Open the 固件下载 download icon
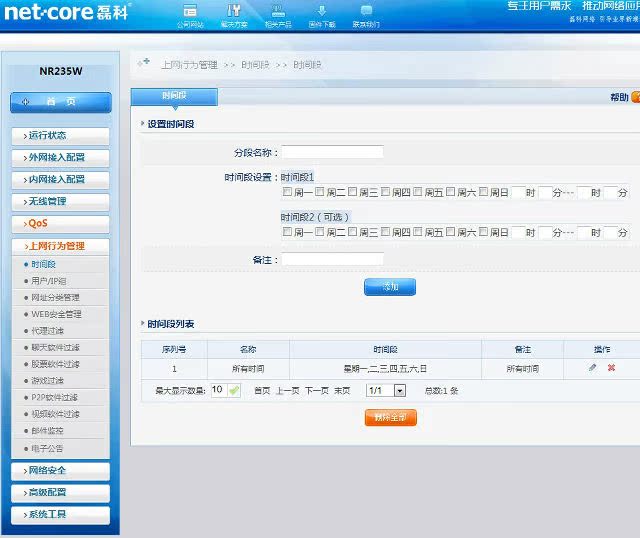This screenshot has height=538, width=640. pos(322,11)
